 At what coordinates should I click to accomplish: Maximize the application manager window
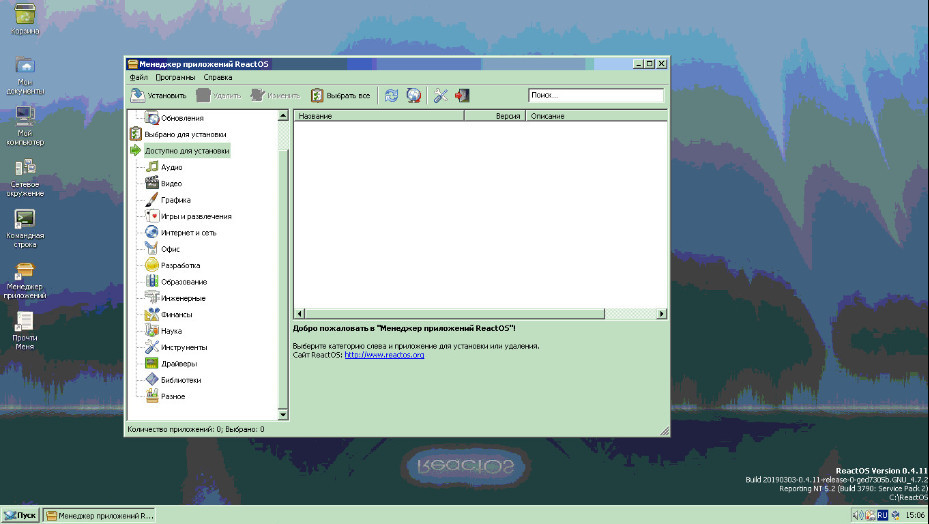click(x=650, y=64)
